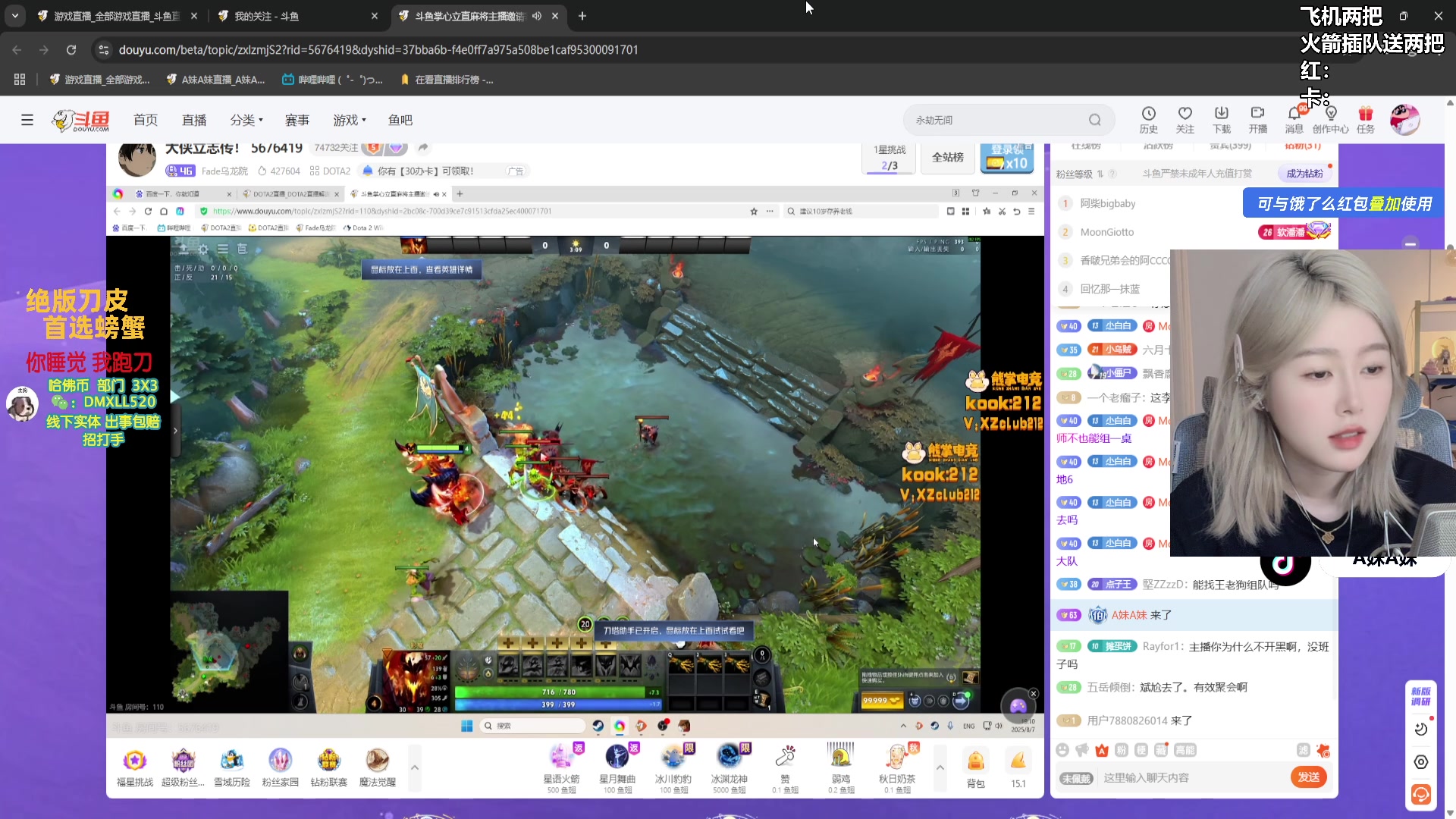The width and height of the screenshot is (1456, 819).
Task: Select the 冰川豹豹 gift
Action: click(x=673, y=768)
